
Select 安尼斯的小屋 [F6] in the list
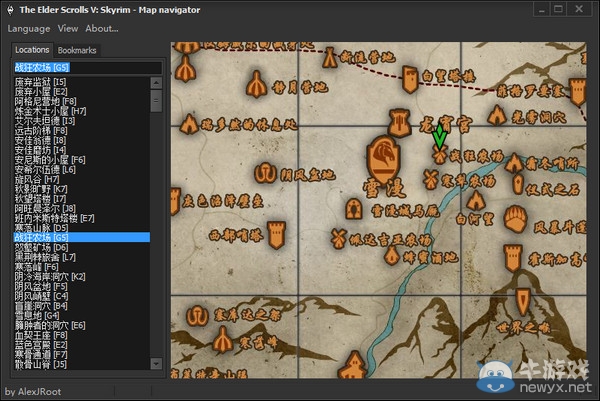[x=82, y=160]
